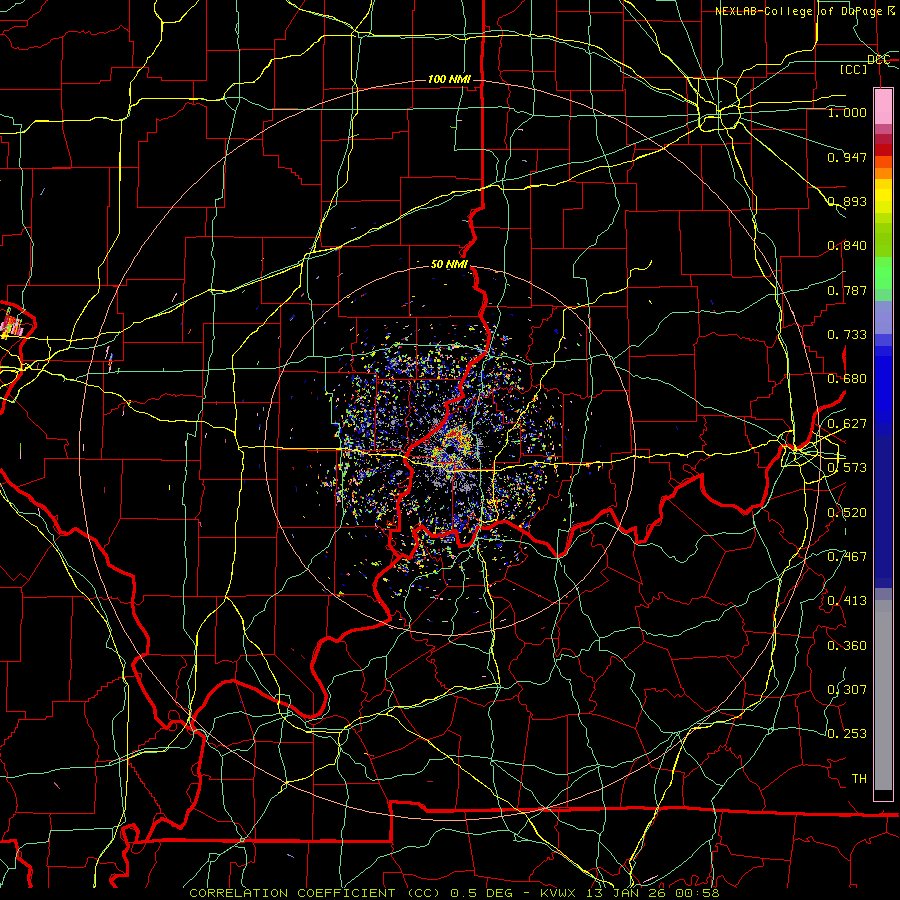This screenshot has height=900, width=900.
Task: Pick the lavender band near 0.733
Action: (883, 317)
